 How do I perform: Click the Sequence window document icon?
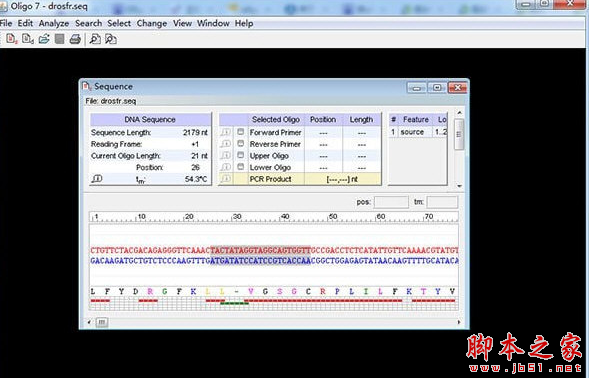pos(86,86)
